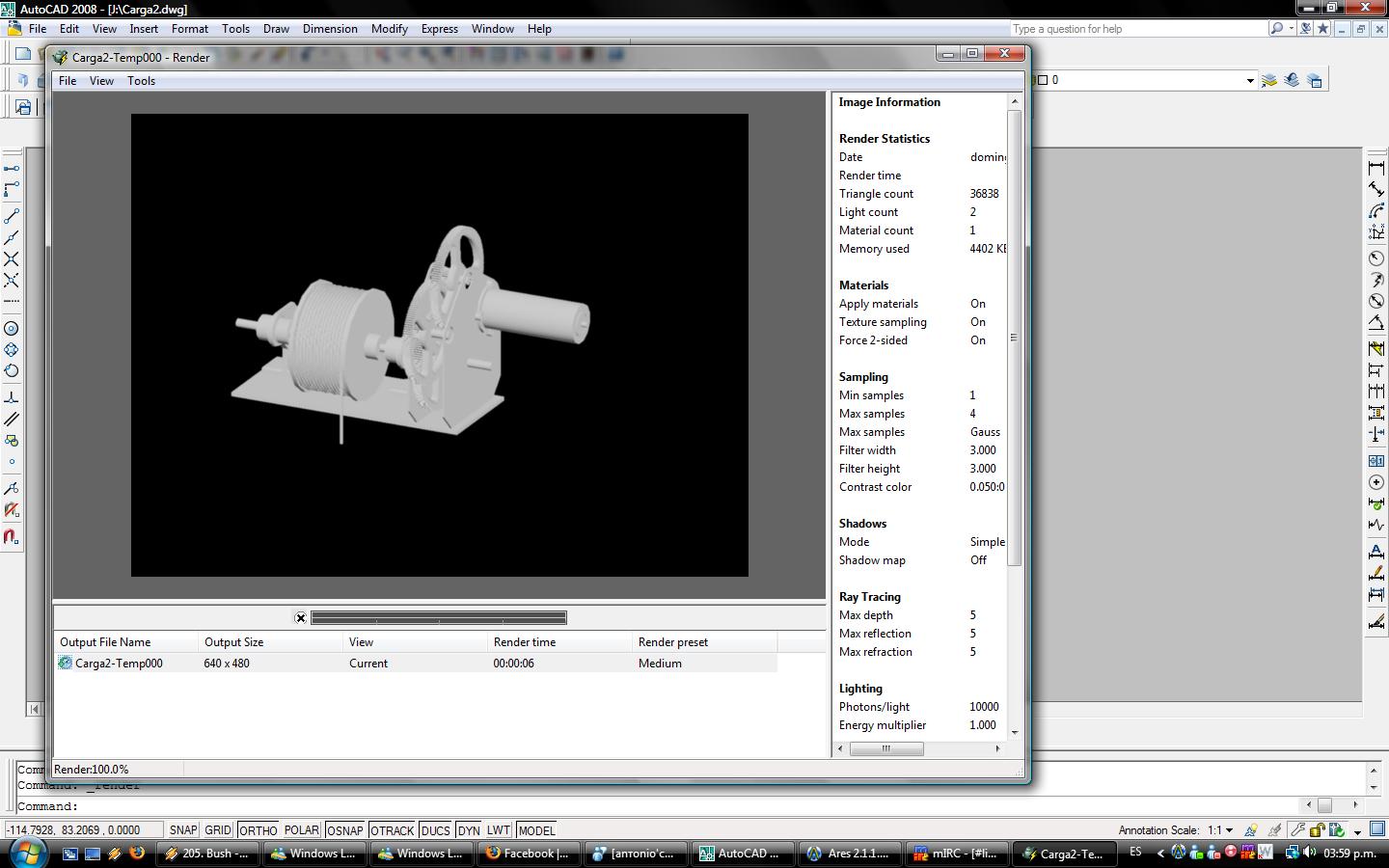1389x868 pixels.
Task: Click the Image Information horizontal scrollbar
Action: point(885,748)
